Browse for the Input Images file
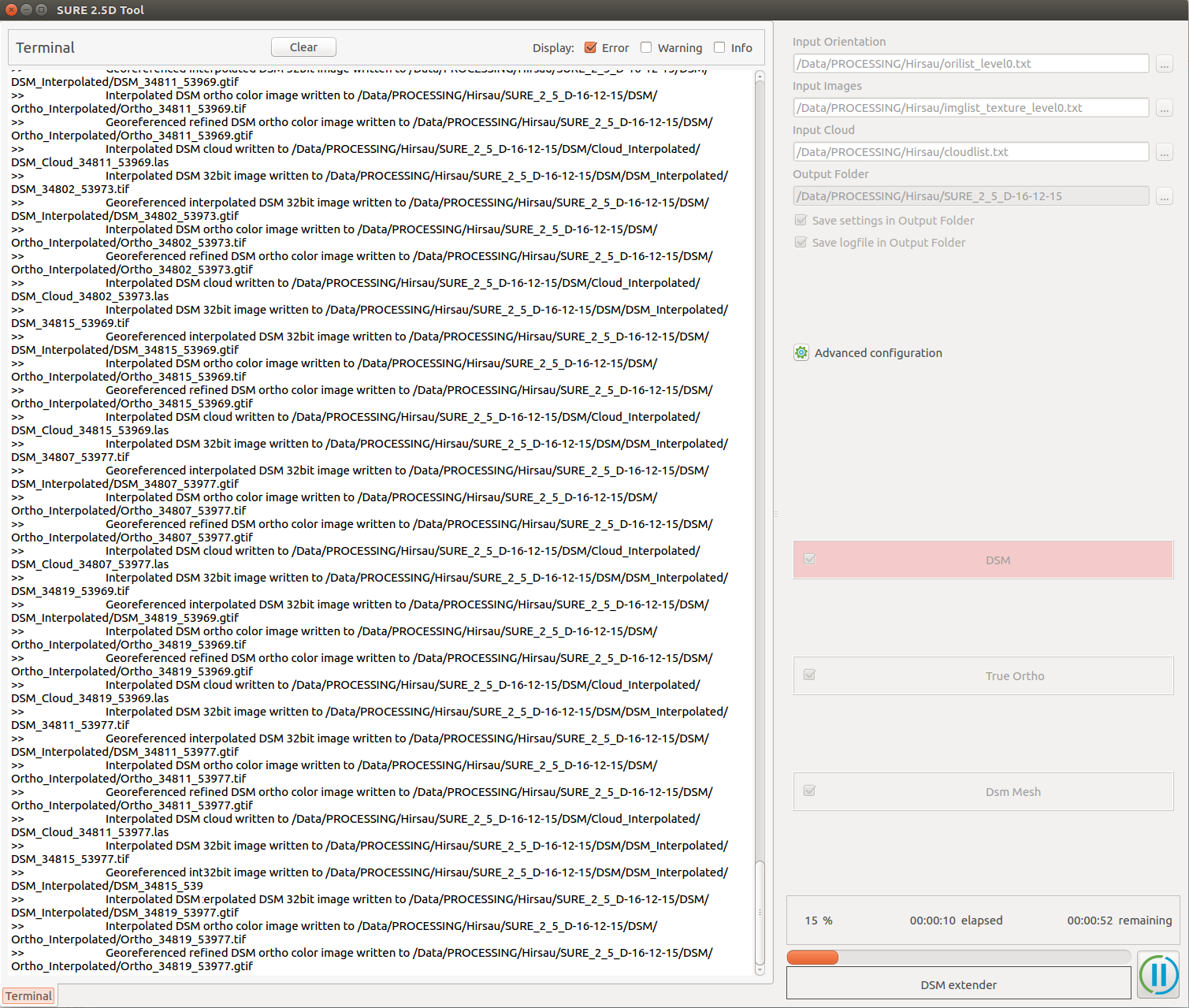This screenshot has height=1008, width=1189. click(x=1165, y=108)
